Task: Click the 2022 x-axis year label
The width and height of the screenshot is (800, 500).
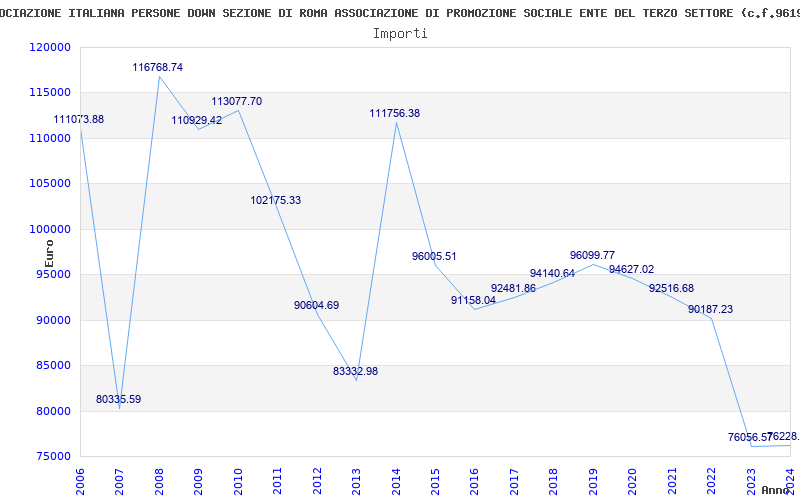Action: pyautogui.click(x=711, y=480)
